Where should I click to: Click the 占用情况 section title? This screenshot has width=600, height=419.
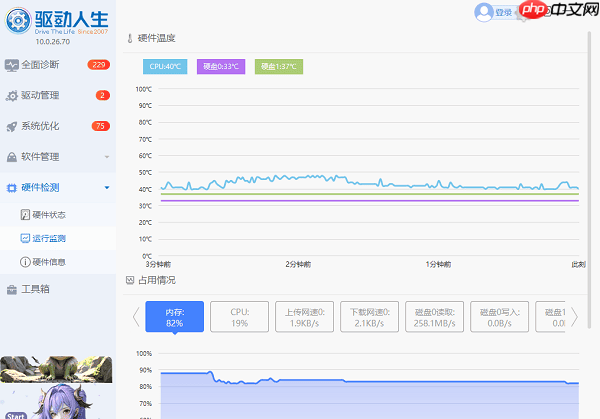point(157,280)
